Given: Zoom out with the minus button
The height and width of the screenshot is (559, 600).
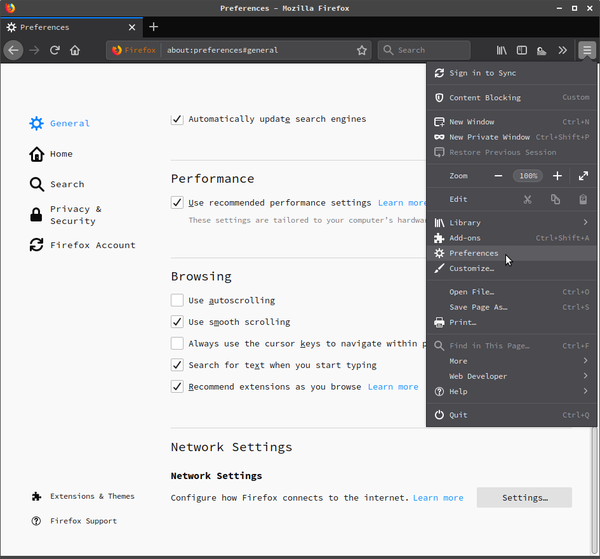Looking at the screenshot, I should [x=498, y=176].
